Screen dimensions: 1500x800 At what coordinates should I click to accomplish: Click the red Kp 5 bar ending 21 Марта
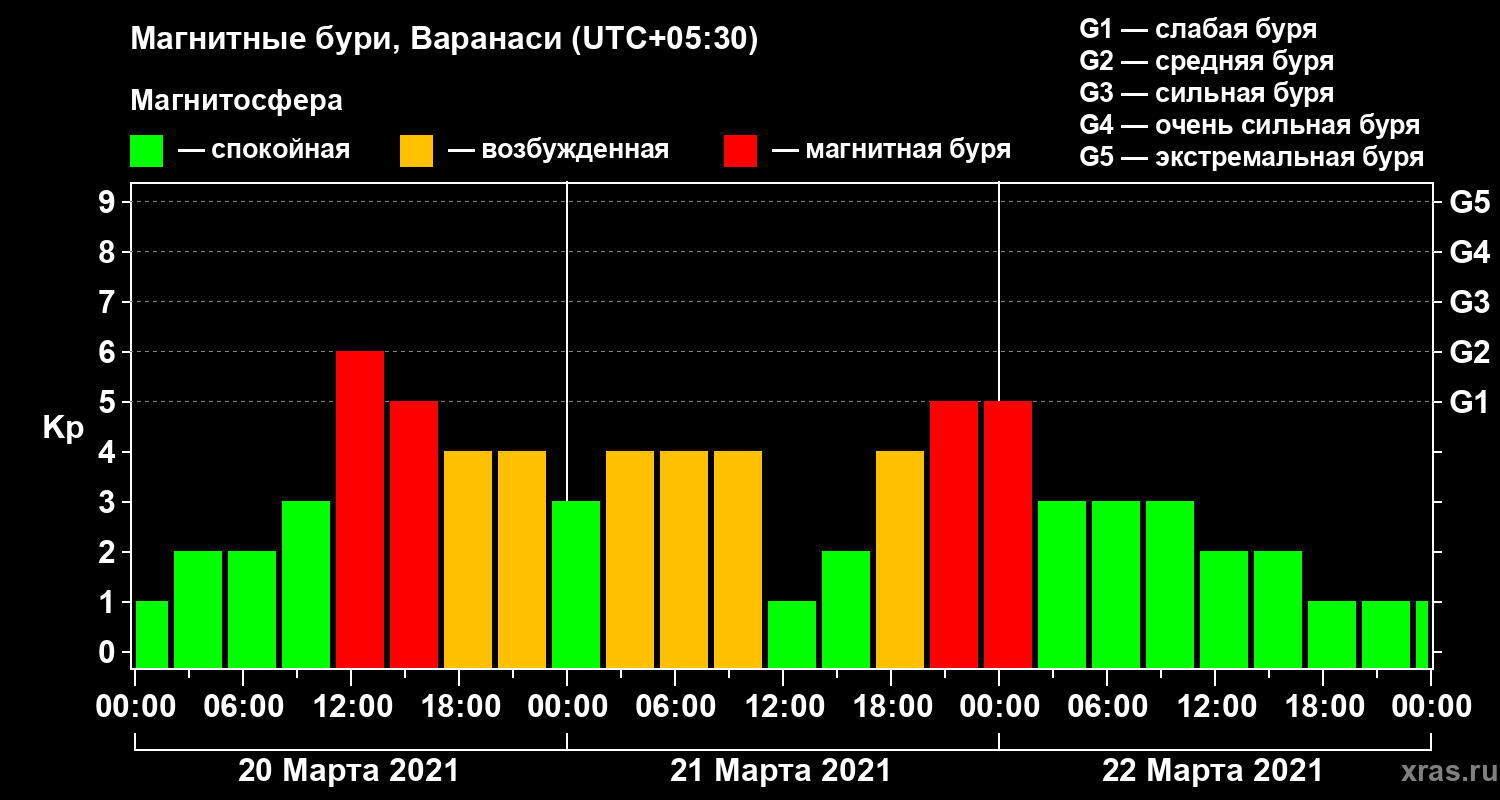click(954, 534)
